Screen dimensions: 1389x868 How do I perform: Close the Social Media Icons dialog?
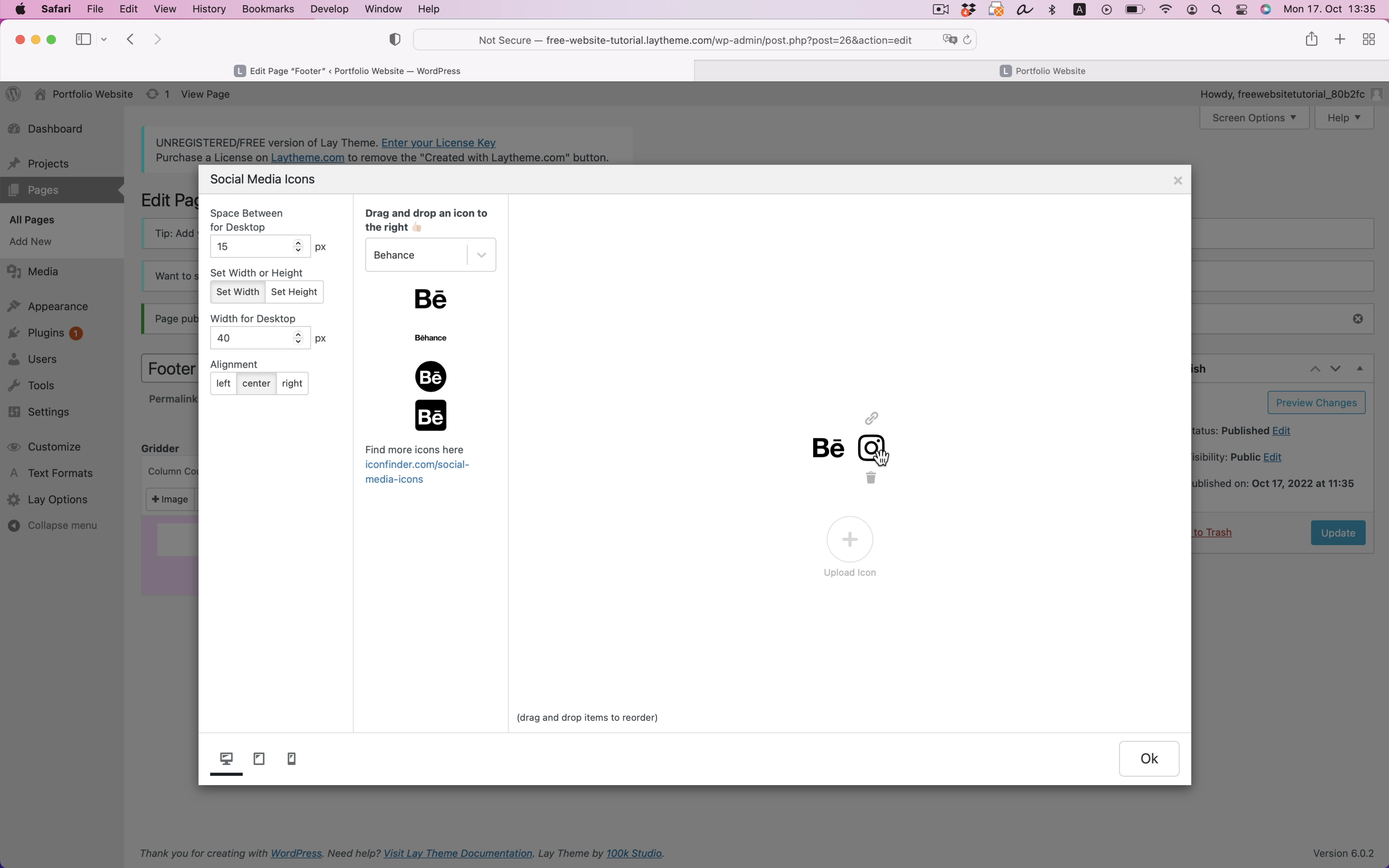(x=1178, y=181)
